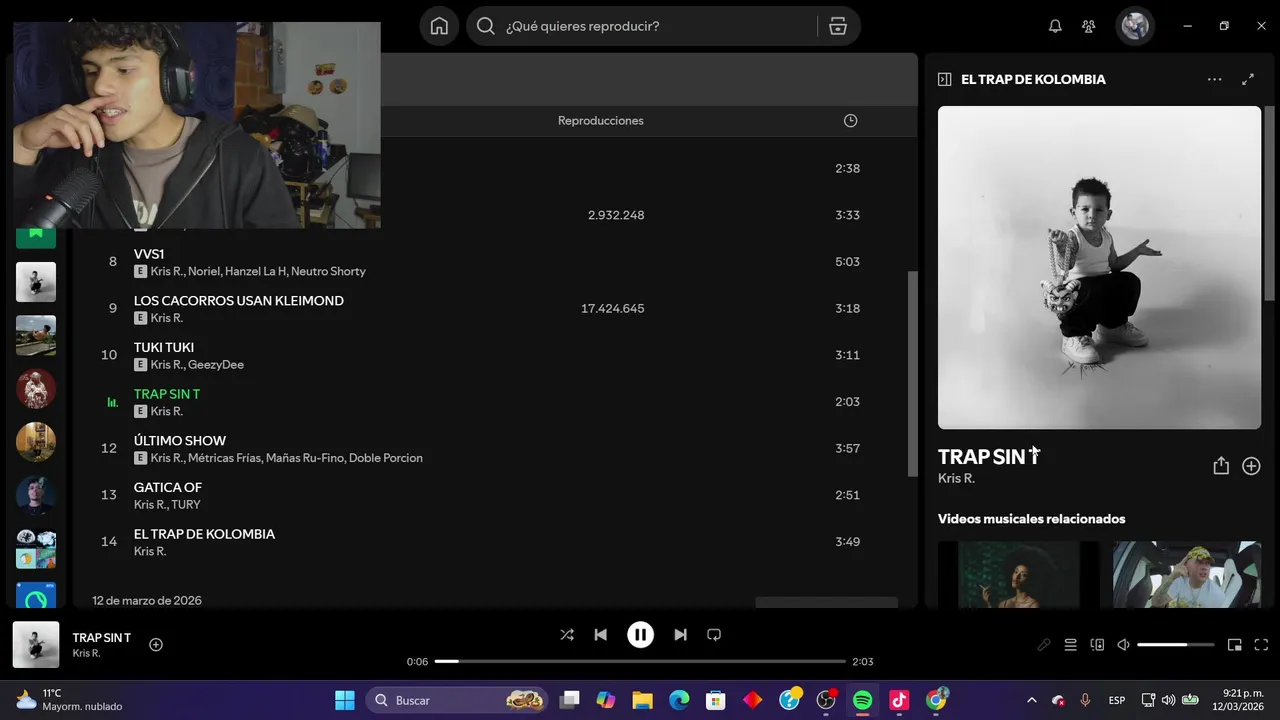This screenshot has height=720, width=1280.
Task: Click the tracklist vertical scrollbar
Action: (912, 373)
